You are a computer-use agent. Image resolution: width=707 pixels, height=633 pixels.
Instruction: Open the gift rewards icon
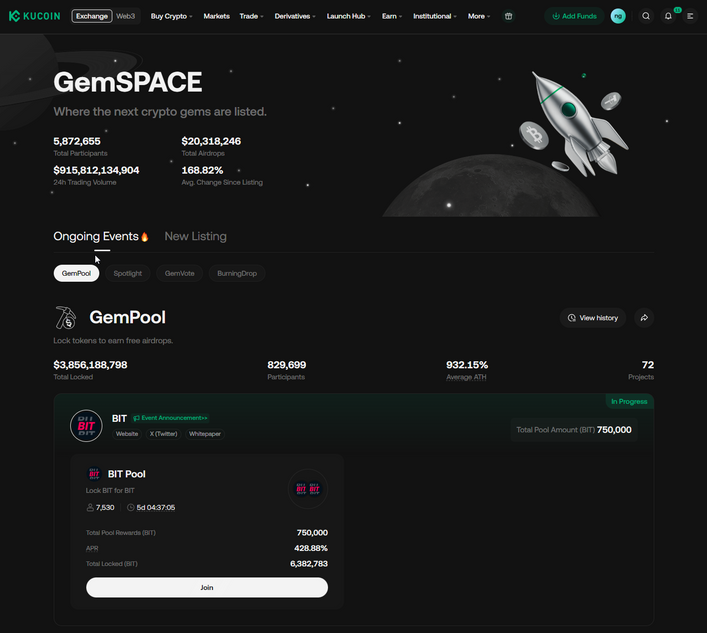tap(508, 16)
